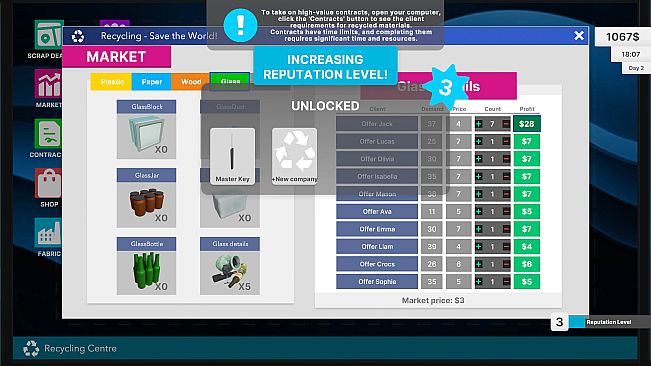
Task: Open the Fabric factory icon
Action: [49, 232]
